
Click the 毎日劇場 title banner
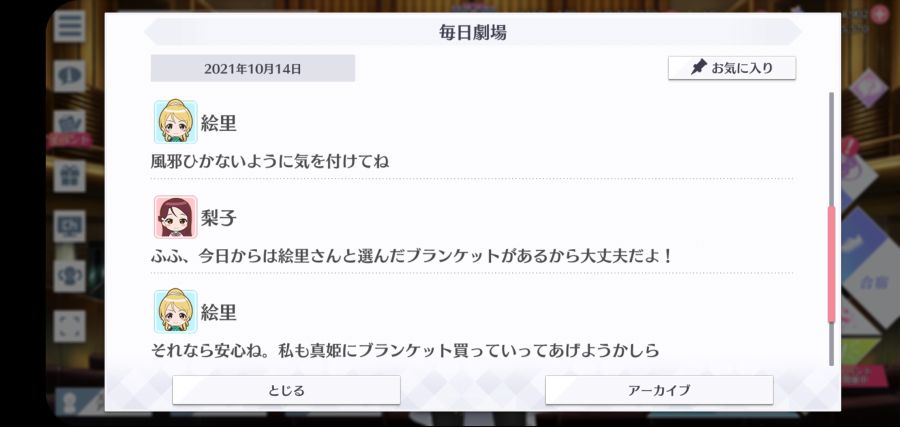pyautogui.click(x=472, y=32)
